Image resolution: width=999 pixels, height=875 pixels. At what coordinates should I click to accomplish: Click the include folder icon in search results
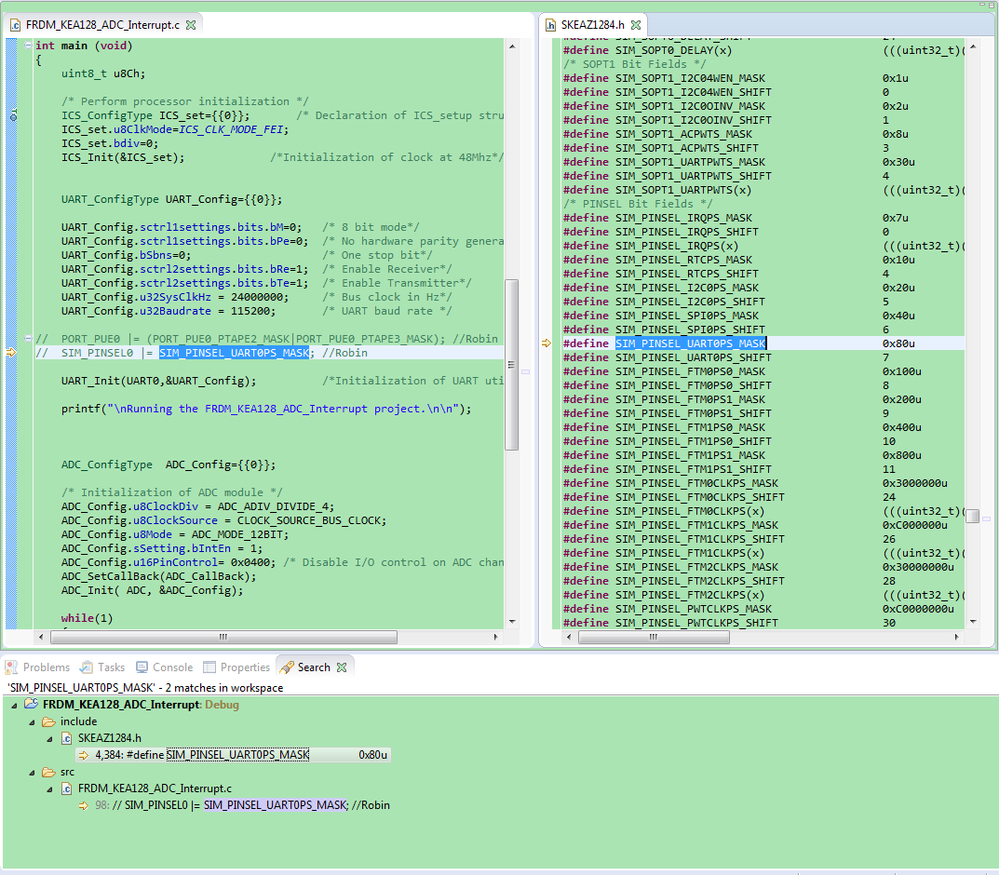[48, 721]
